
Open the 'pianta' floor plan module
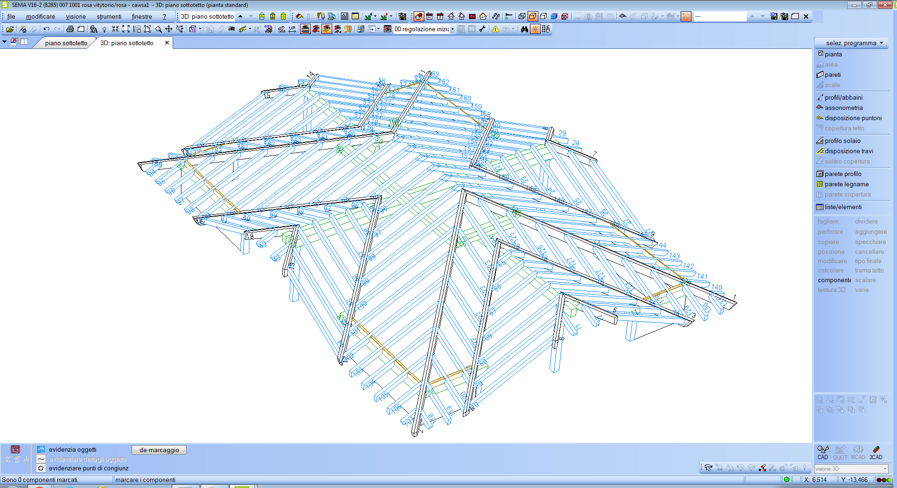click(832, 54)
